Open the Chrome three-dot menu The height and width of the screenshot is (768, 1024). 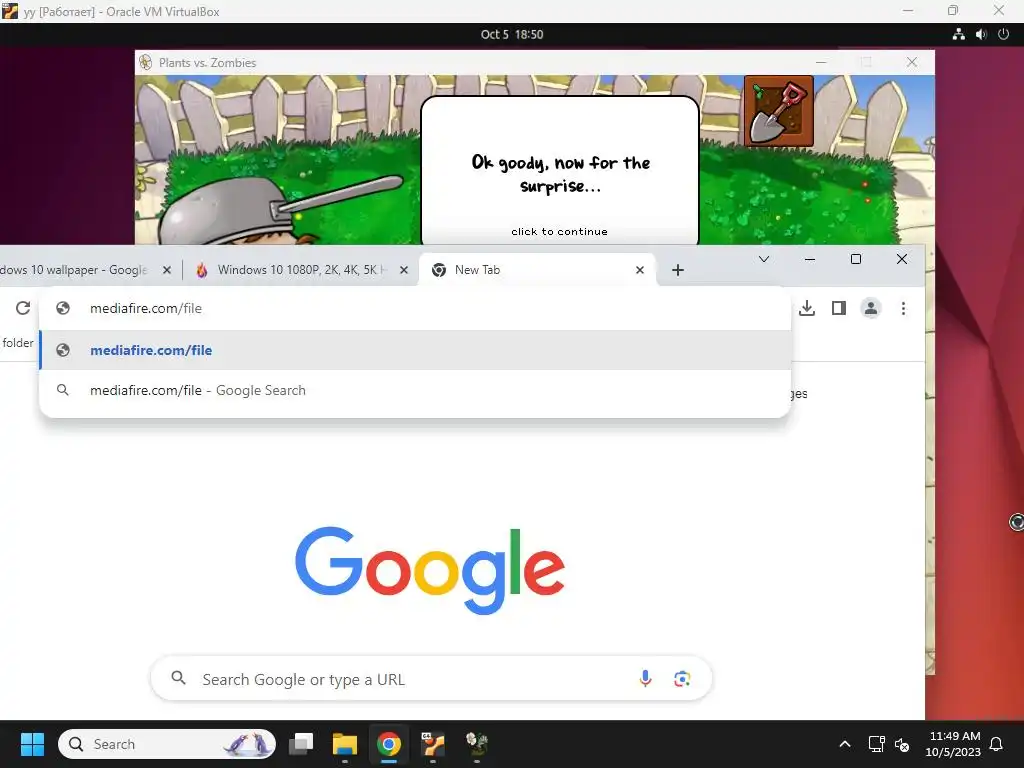[x=903, y=308]
